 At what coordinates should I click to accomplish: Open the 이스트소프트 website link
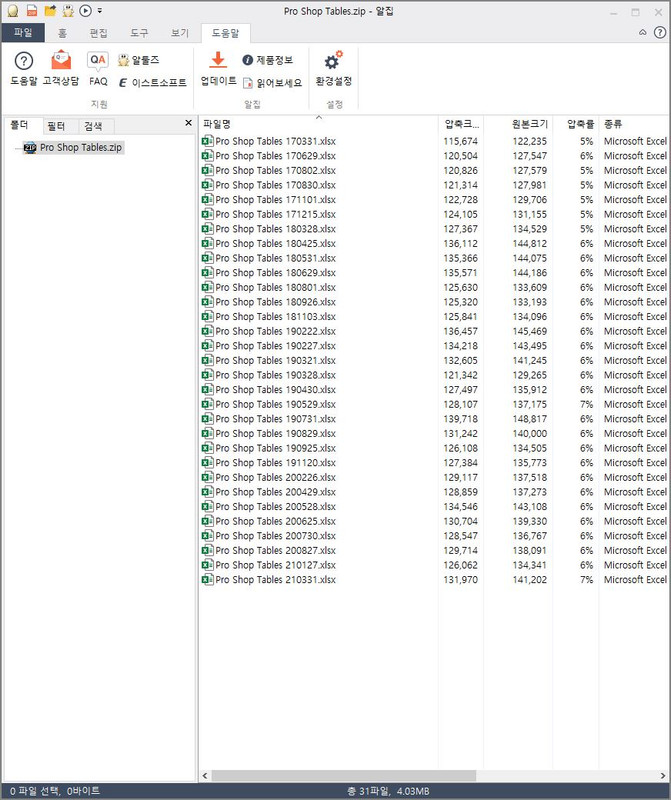click(x=153, y=83)
